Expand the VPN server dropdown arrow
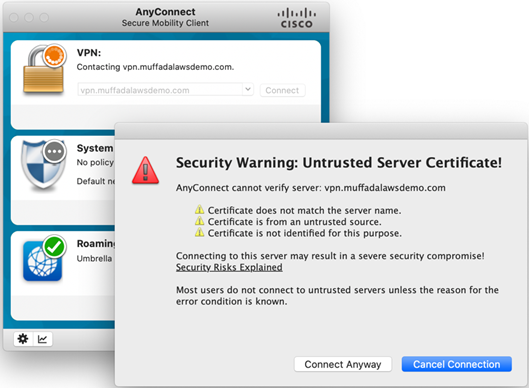 click(x=248, y=89)
